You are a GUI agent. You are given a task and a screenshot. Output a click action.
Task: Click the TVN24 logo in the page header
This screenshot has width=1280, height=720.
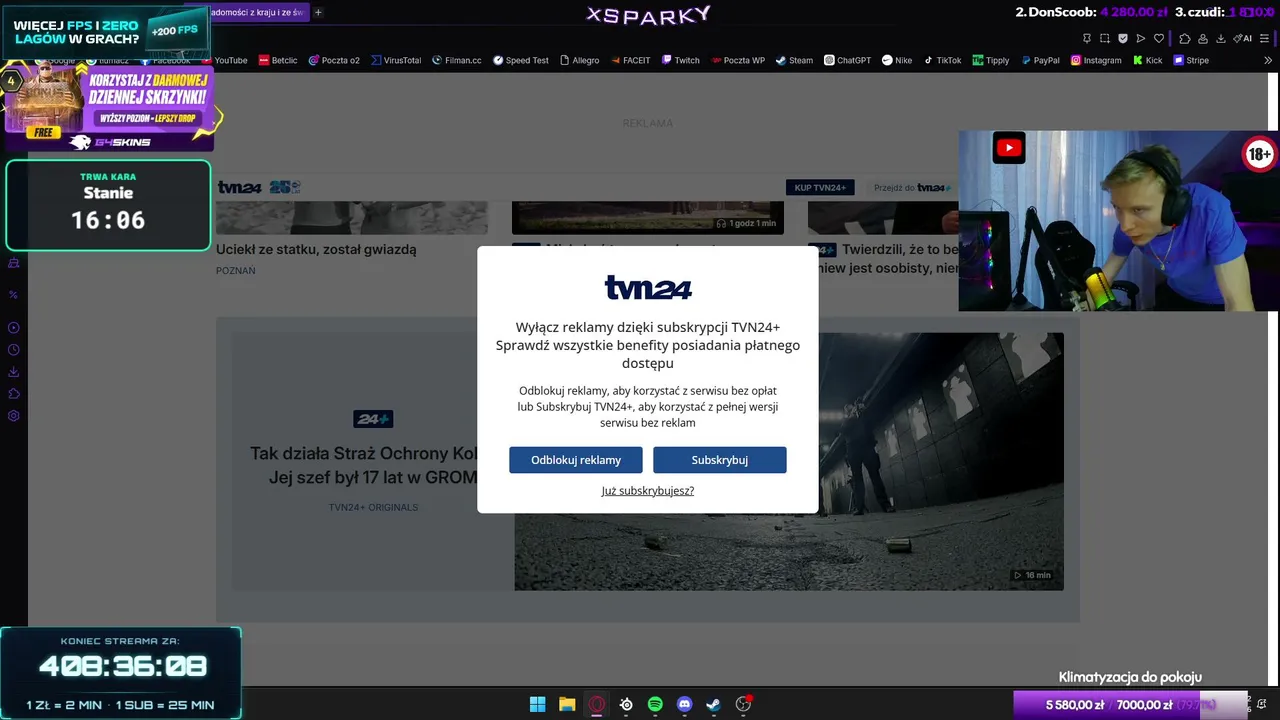coord(240,187)
